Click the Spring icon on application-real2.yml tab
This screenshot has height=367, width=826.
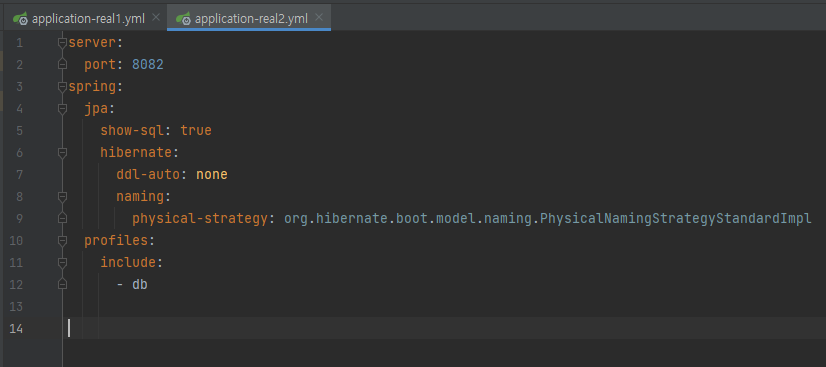click(183, 19)
